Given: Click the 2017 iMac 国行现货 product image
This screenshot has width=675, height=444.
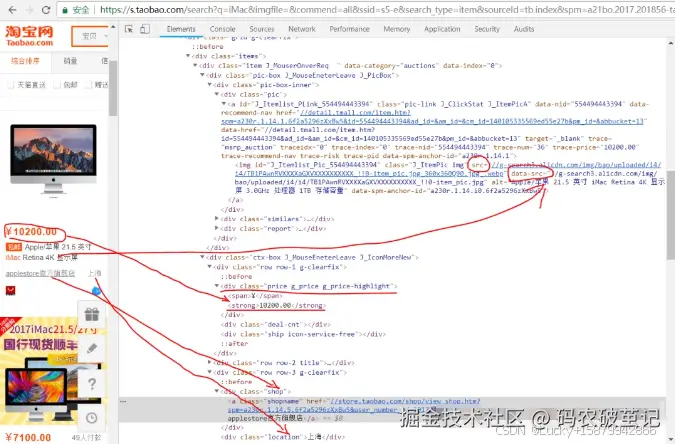Looking at the screenshot, I should pyautogui.click(x=51, y=369).
